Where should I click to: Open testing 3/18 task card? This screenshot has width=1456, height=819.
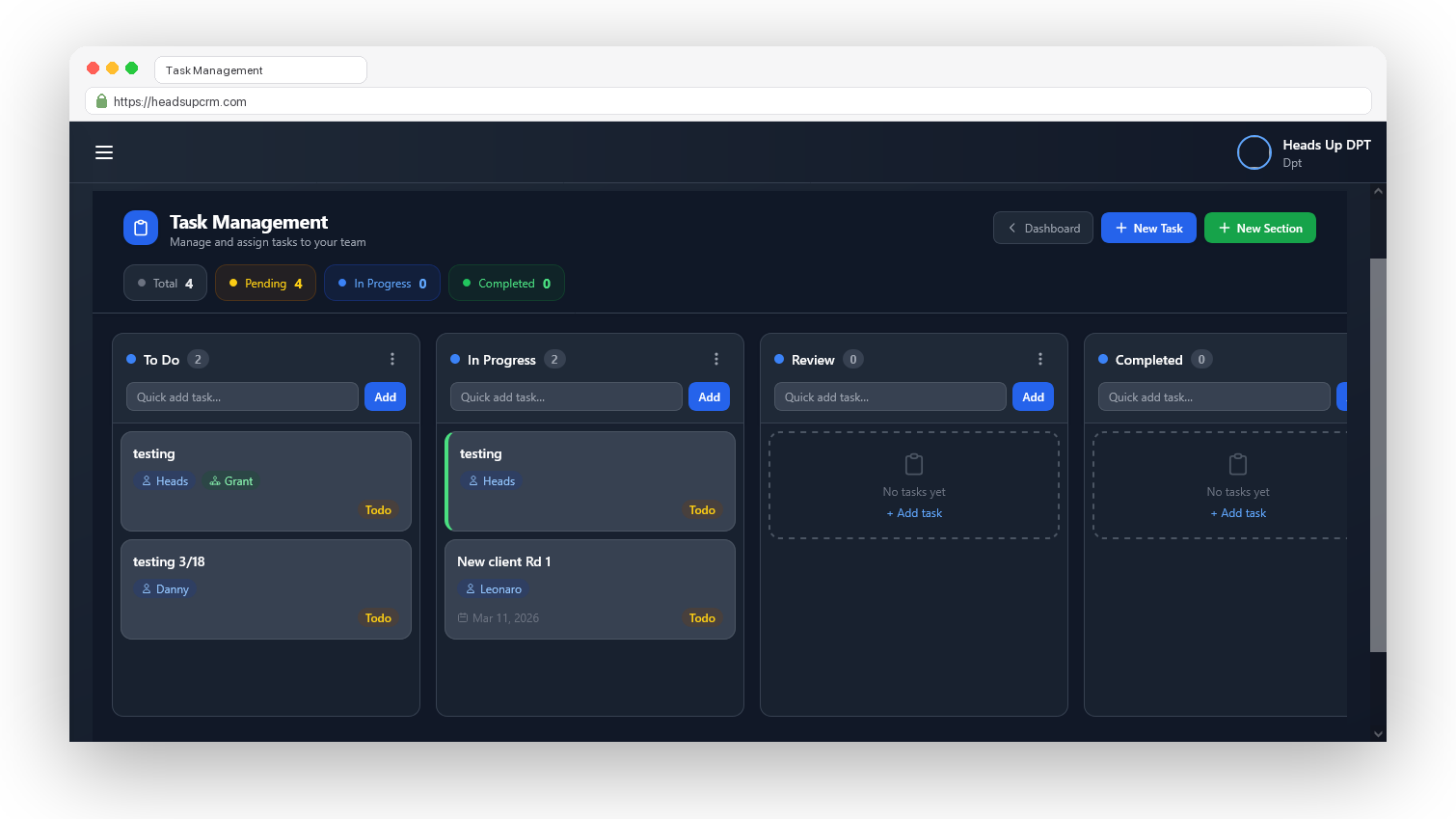pos(266,589)
